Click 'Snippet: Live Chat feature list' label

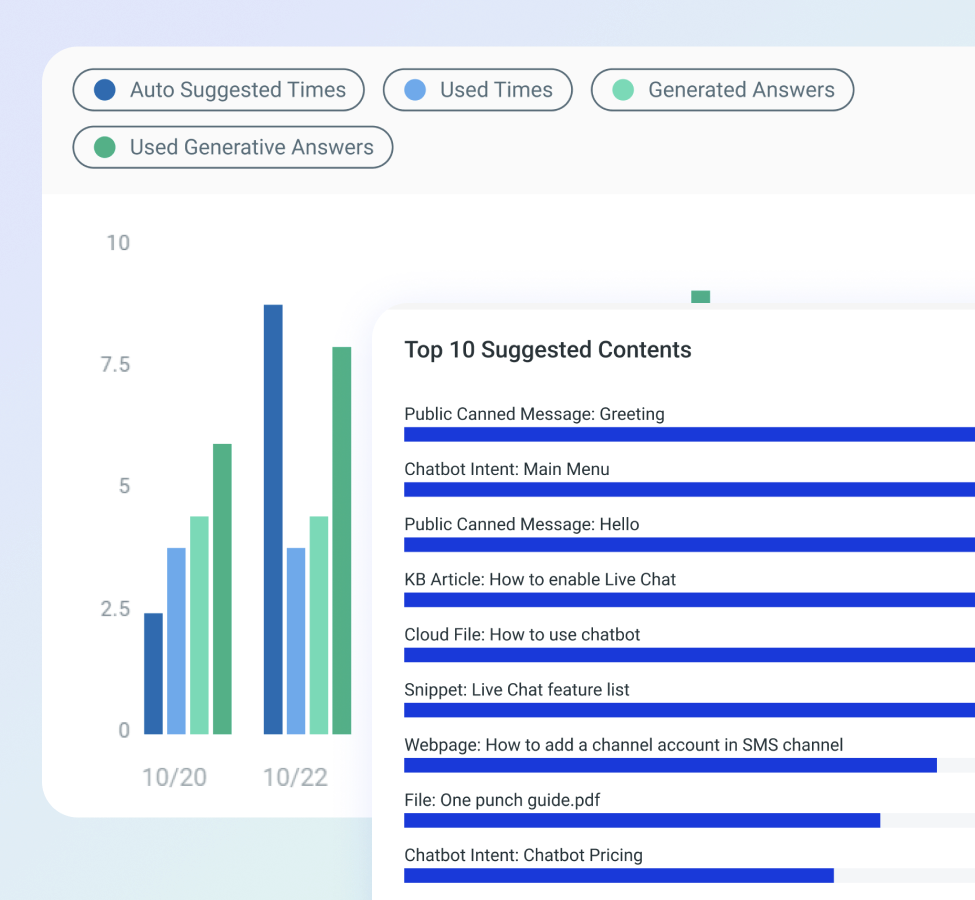click(517, 690)
